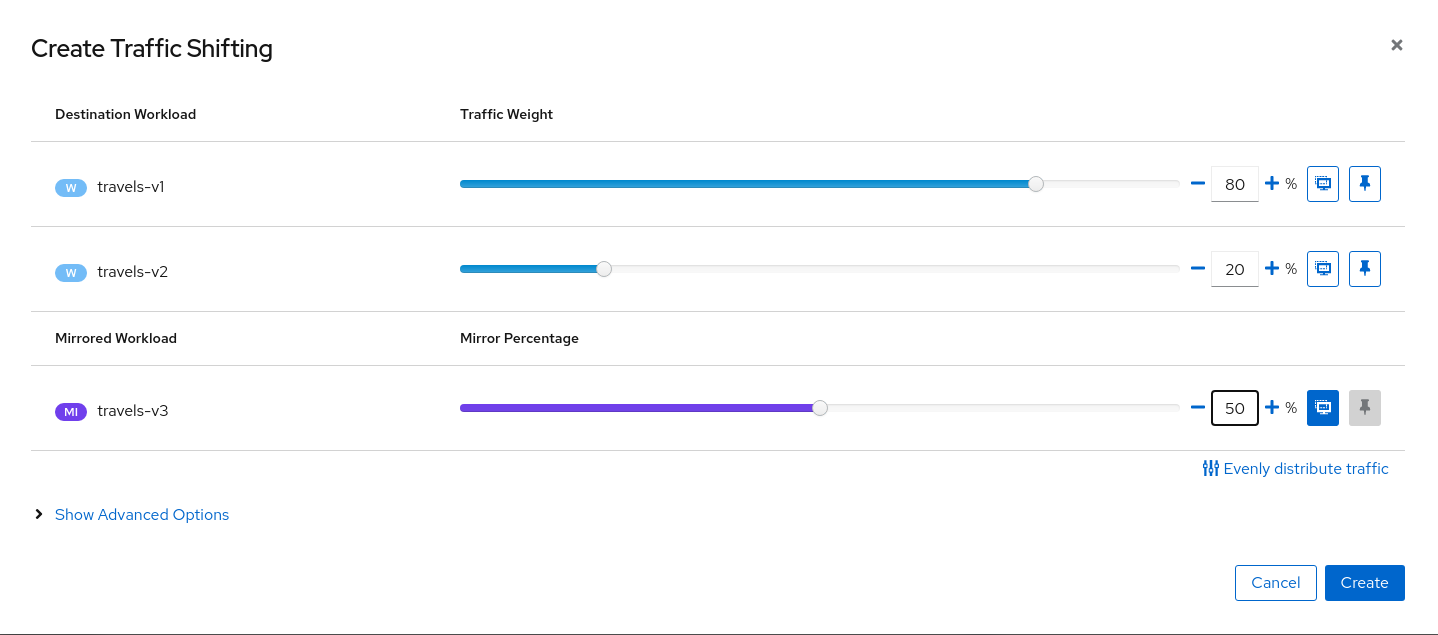Viewport: 1438px width, 635px height.
Task: Click the mirror icon for travels-v2
Action: (1322, 269)
